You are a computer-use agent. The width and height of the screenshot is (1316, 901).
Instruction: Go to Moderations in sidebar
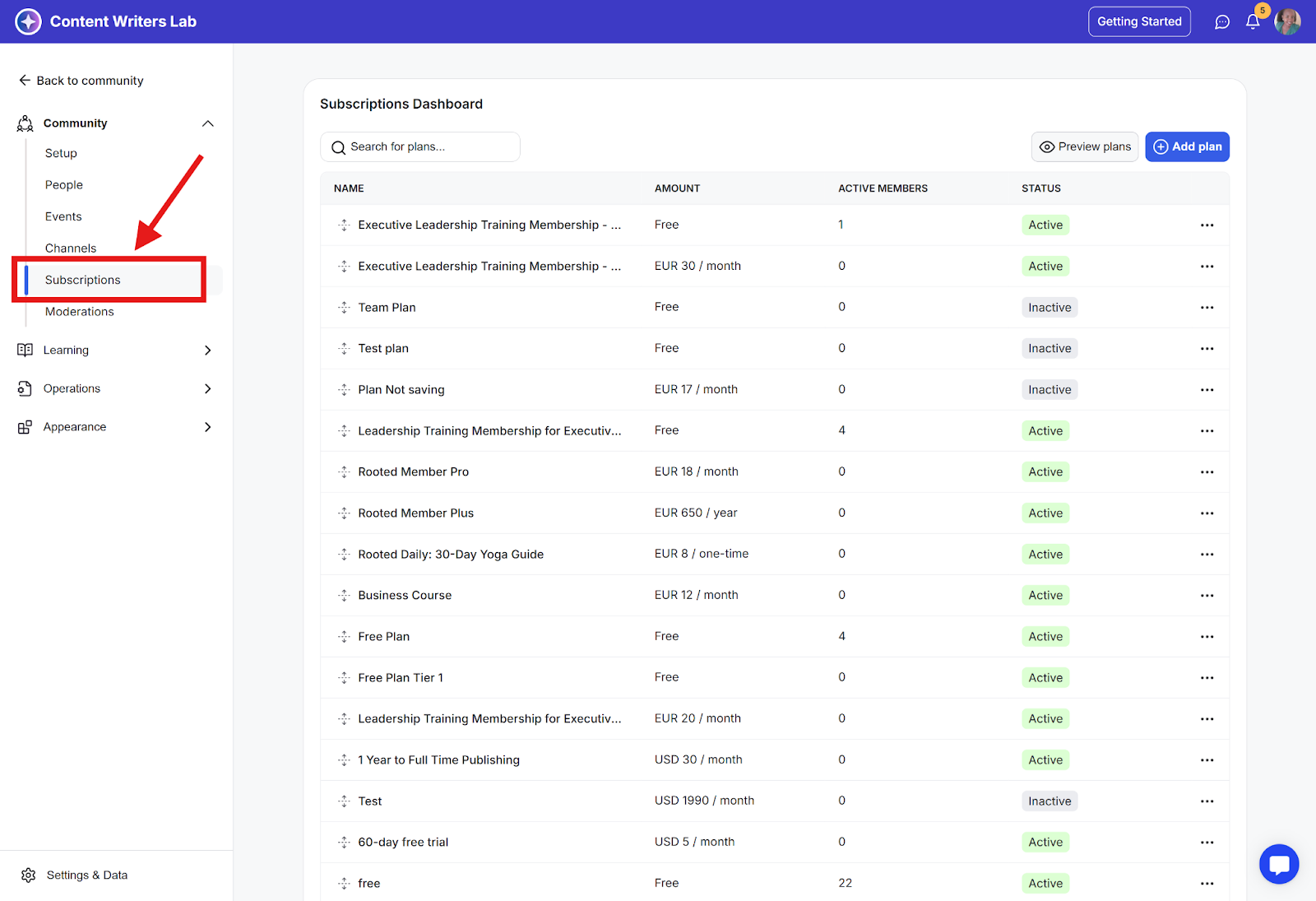[x=80, y=312]
